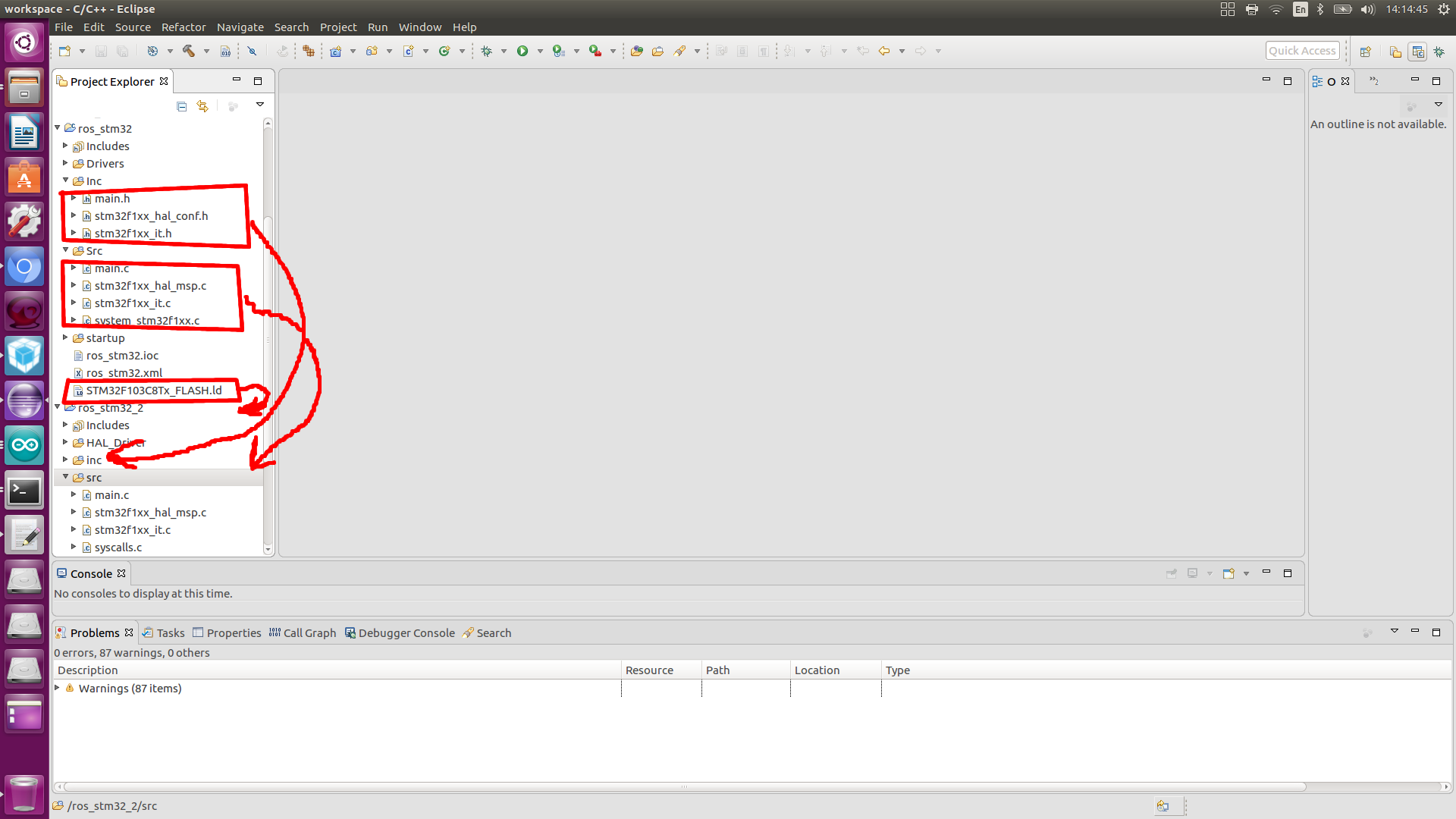
Task: Click the Problems horizontal scrollbar
Action: coord(684,786)
